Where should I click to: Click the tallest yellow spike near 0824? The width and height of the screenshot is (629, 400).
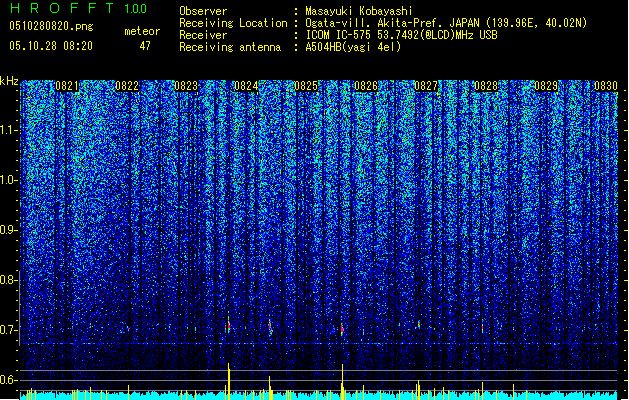[229, 379]
